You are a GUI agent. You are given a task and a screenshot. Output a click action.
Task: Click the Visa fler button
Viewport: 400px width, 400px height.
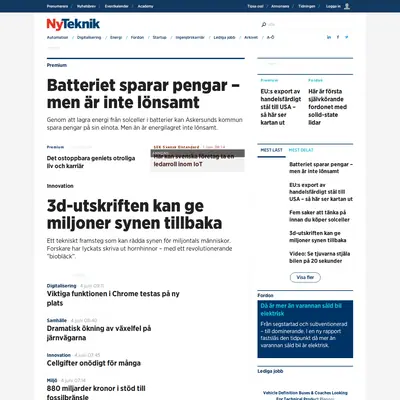[305, 277]
